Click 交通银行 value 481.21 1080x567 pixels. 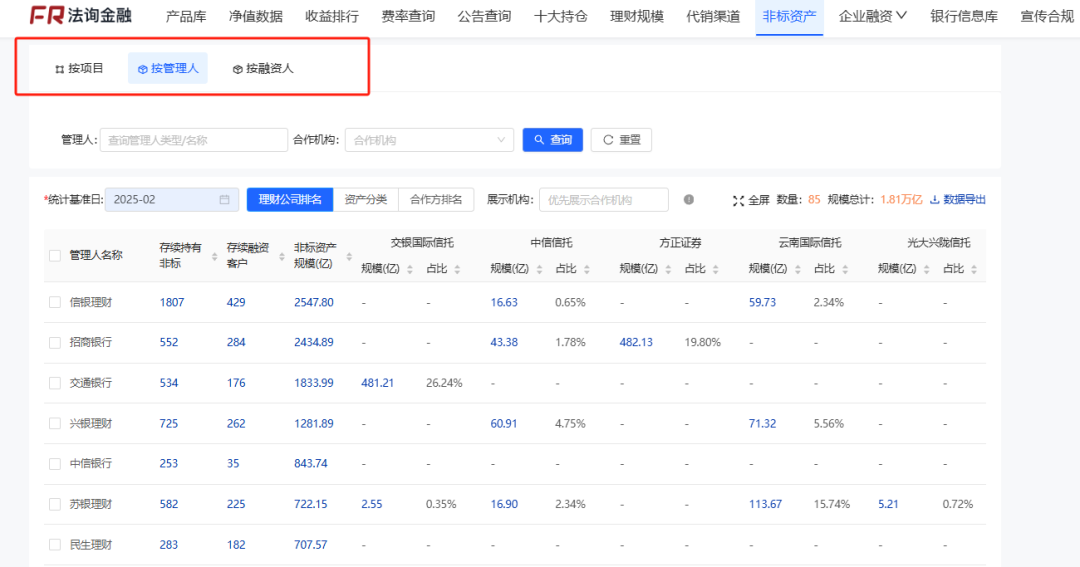point(377,383)
